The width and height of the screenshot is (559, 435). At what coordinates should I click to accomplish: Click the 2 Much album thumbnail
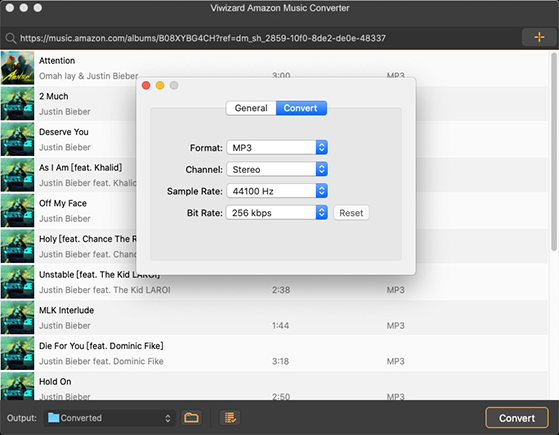point(17,103)
